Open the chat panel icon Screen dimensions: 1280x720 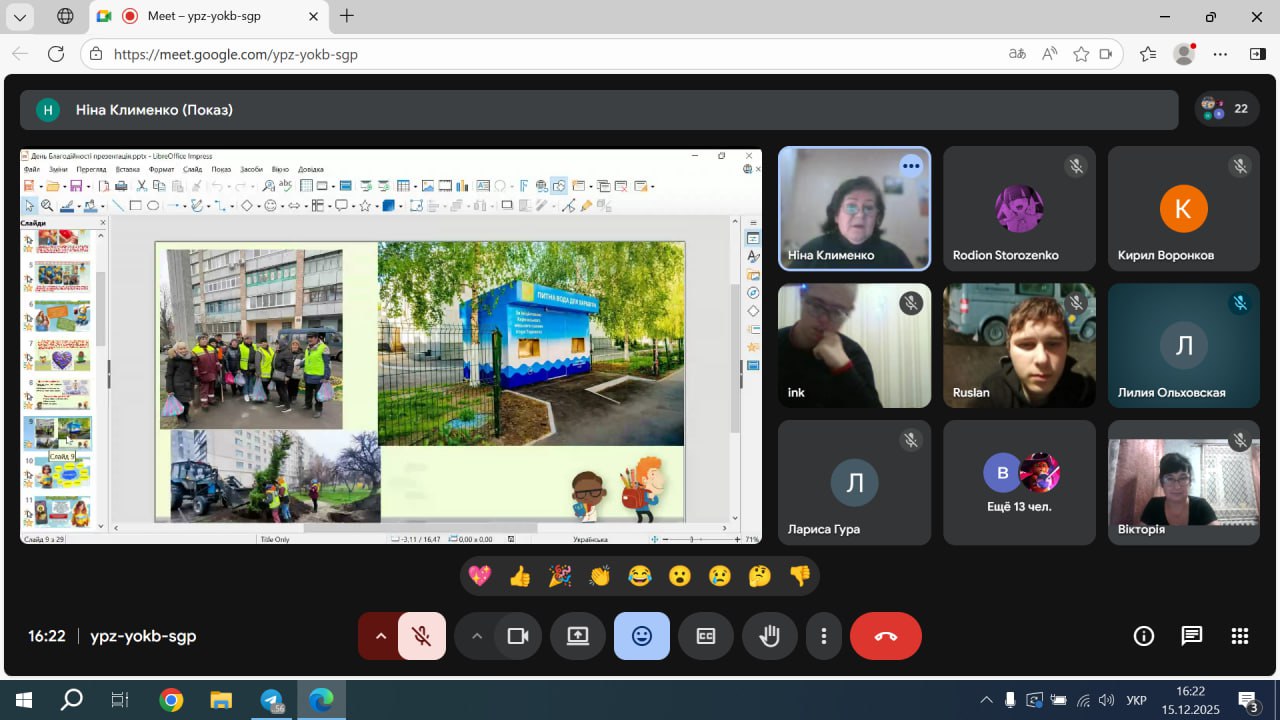1191,636
